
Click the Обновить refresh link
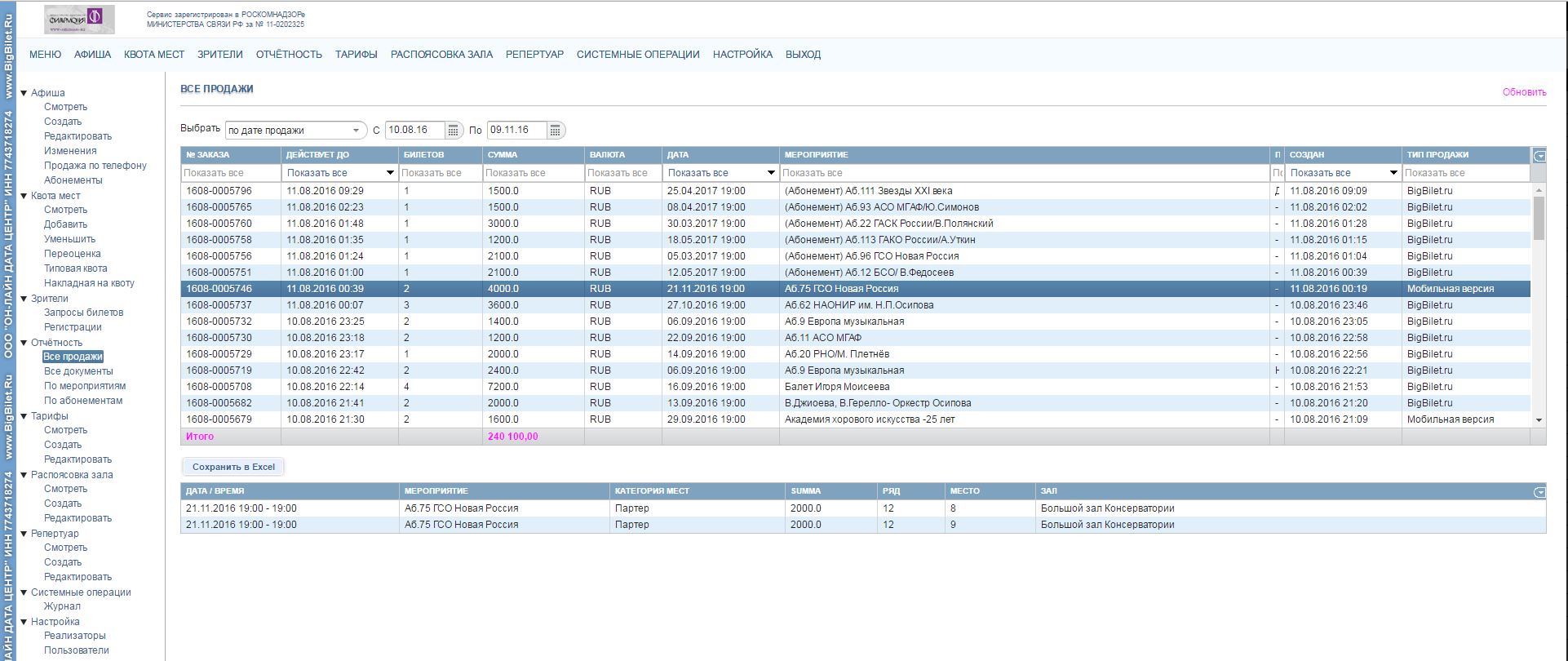[1524, 92]
